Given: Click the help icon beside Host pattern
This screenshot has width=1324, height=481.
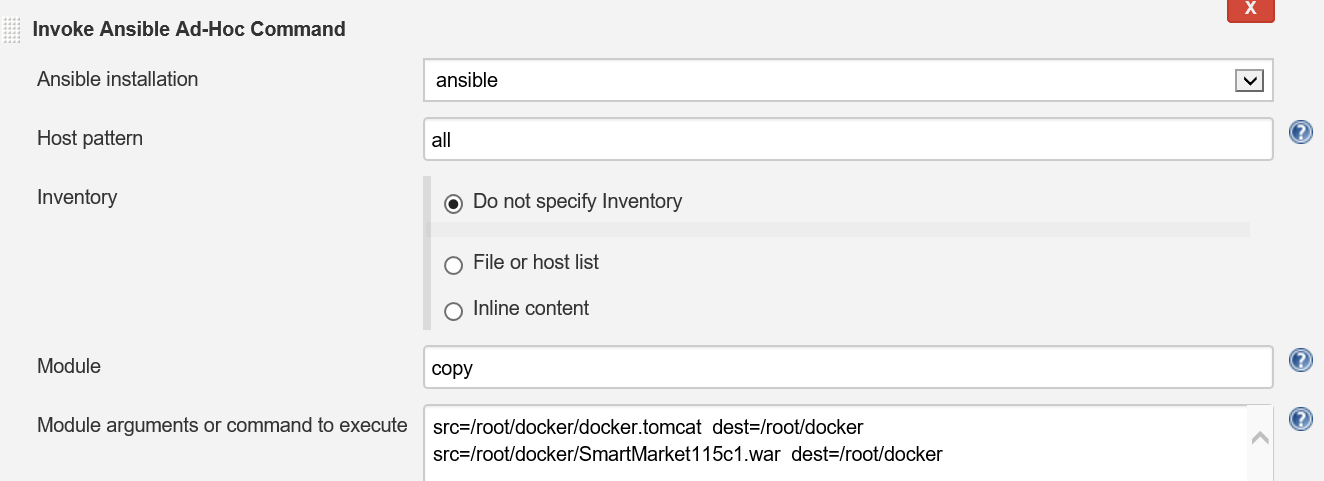Looking at the screenshot, I should click(x=1300, y=132).
